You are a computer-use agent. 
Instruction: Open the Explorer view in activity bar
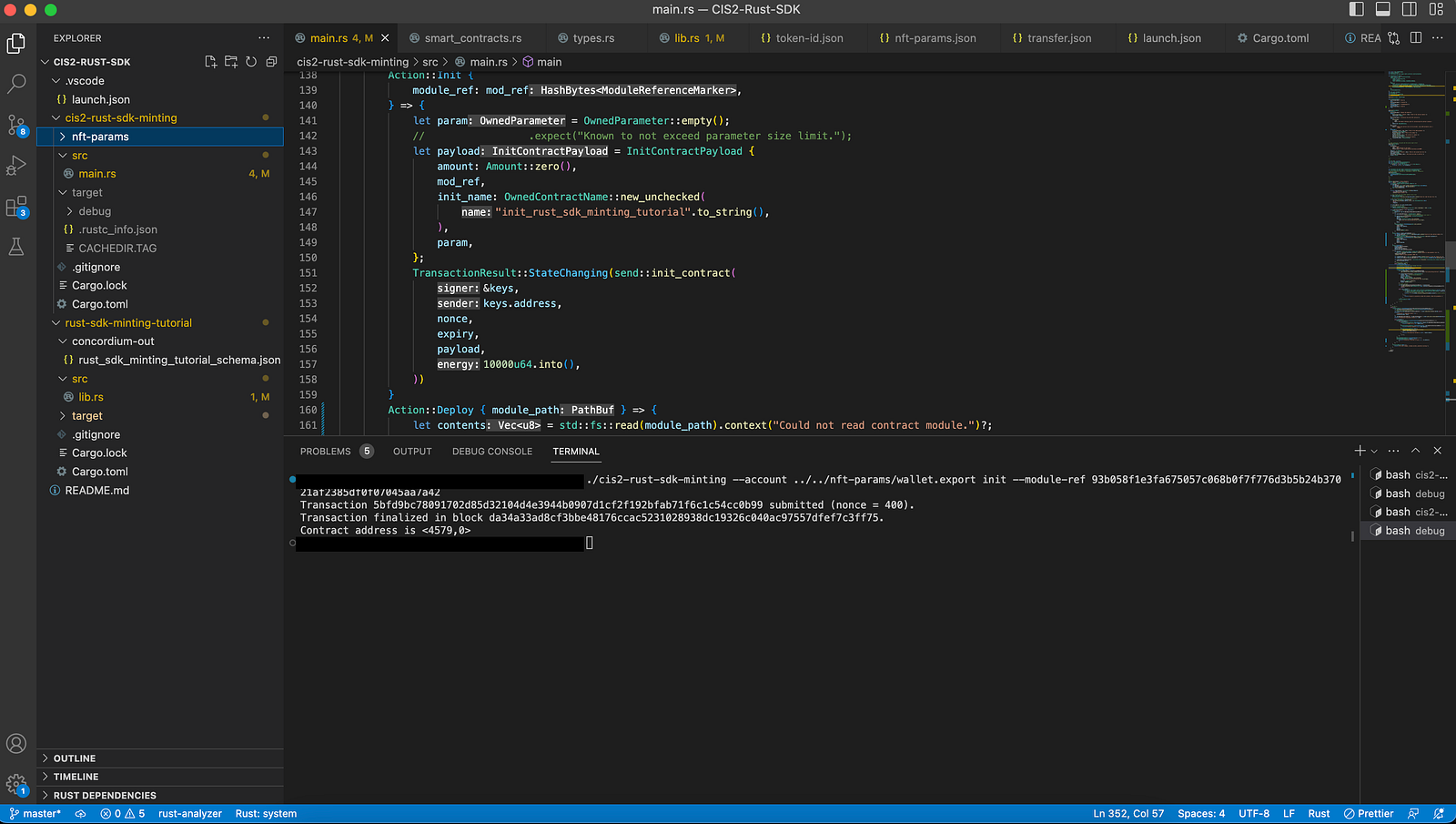pyautogui.click(x=16, y=43)
